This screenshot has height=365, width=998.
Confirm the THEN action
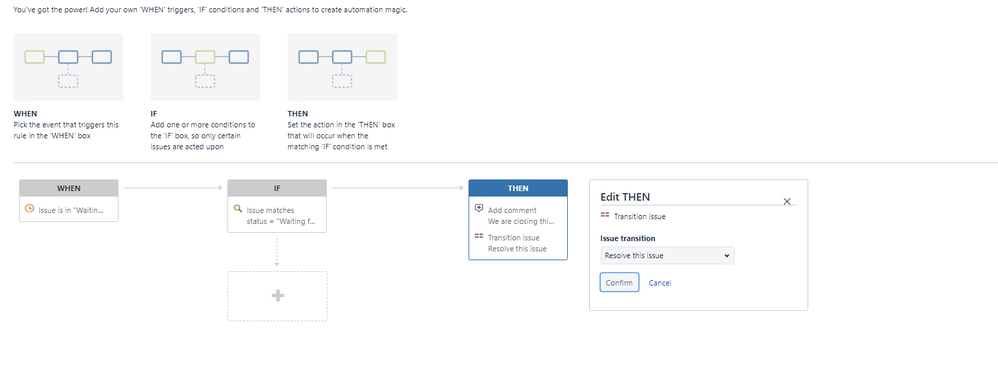619,283
